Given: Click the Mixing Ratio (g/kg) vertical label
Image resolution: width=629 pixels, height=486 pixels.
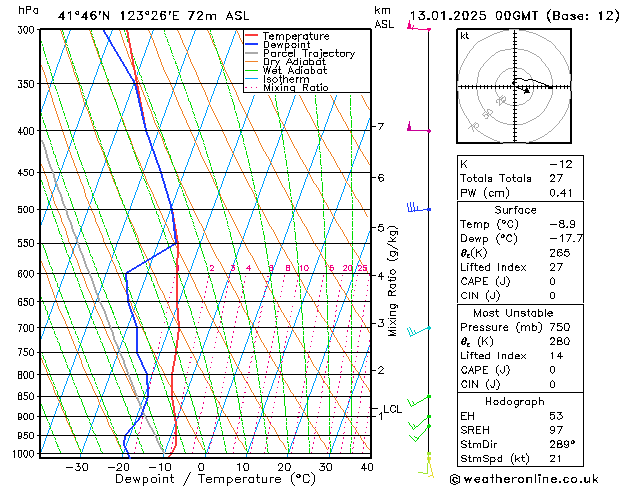Looking at the screenshot, I should (x=393, y=281).
